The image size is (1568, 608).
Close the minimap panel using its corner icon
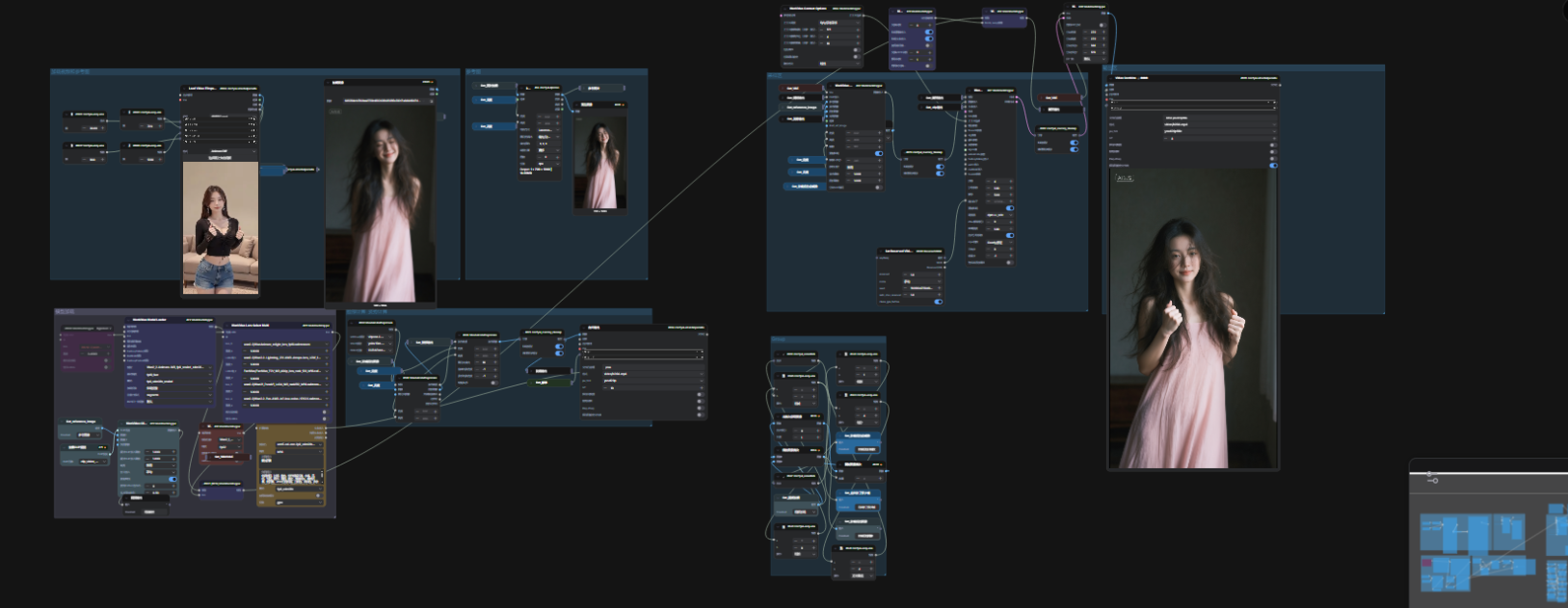point(1432,479)
